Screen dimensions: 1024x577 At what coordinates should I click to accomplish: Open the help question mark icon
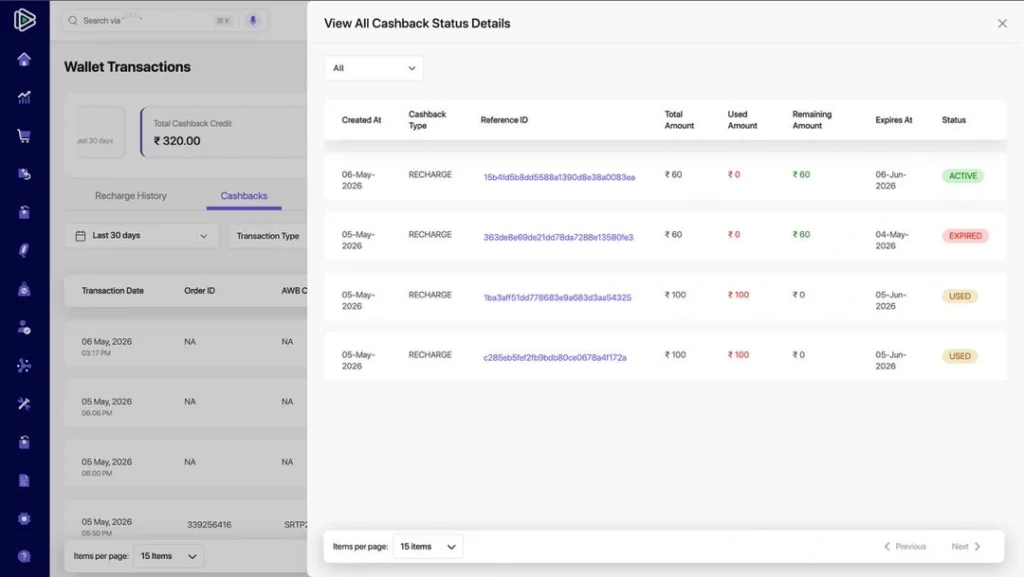pyautogui.click(x=24, y=557)
